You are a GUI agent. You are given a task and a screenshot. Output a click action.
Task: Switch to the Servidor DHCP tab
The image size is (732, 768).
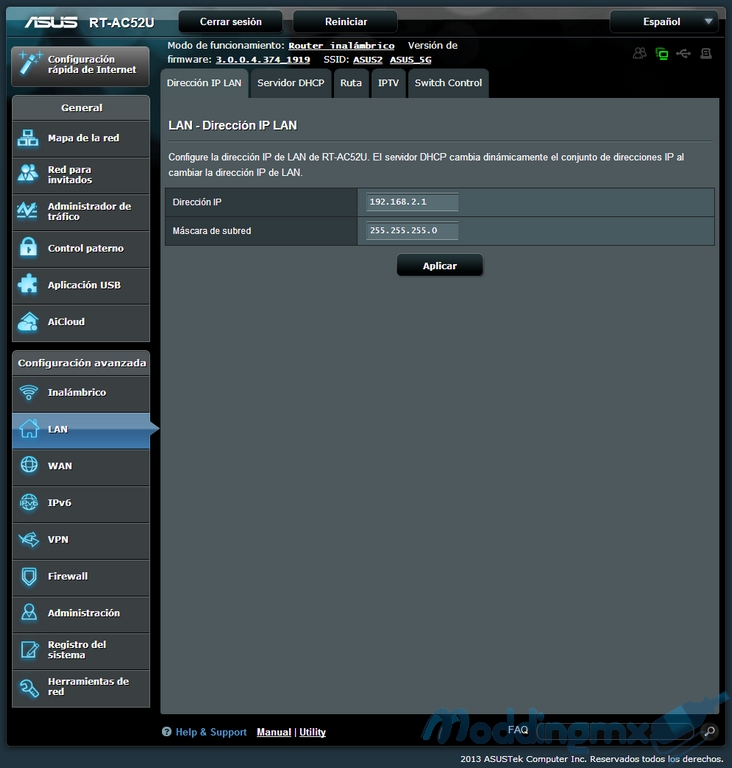[291, 83]
